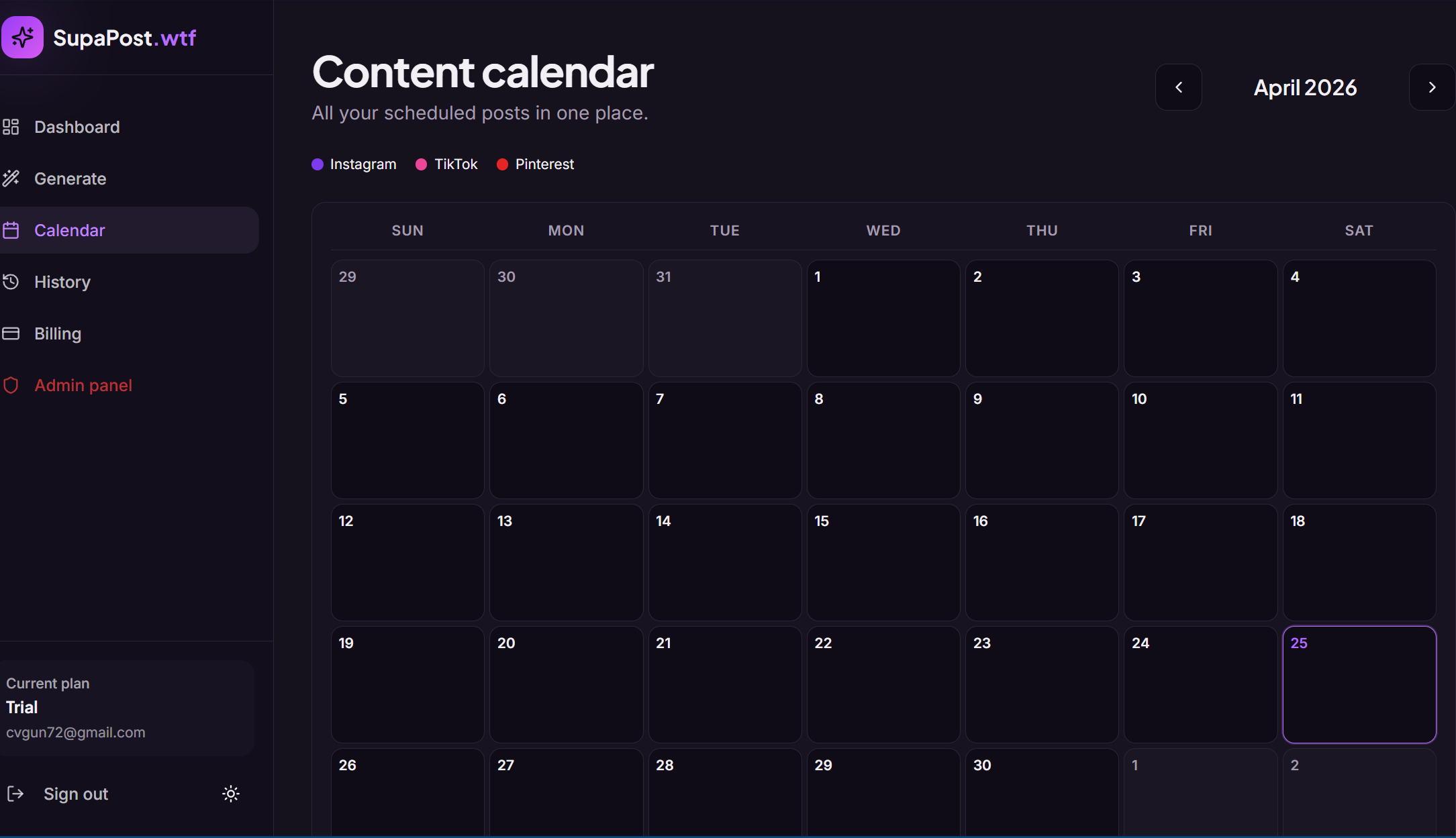Click the pink TikTok legend dot

[421, 164]
